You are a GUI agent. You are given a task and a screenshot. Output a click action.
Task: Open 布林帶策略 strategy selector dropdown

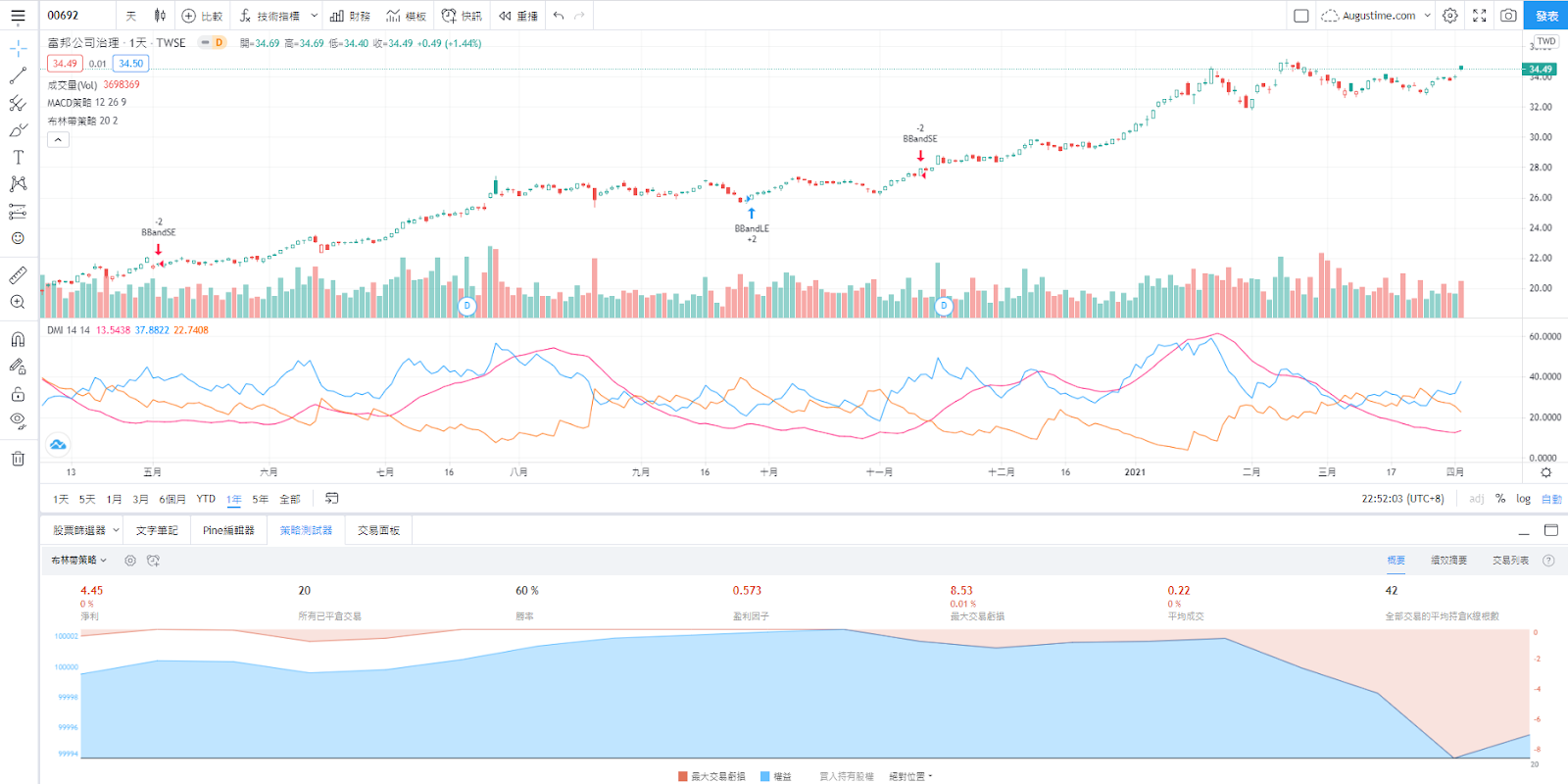coord(79,561)
